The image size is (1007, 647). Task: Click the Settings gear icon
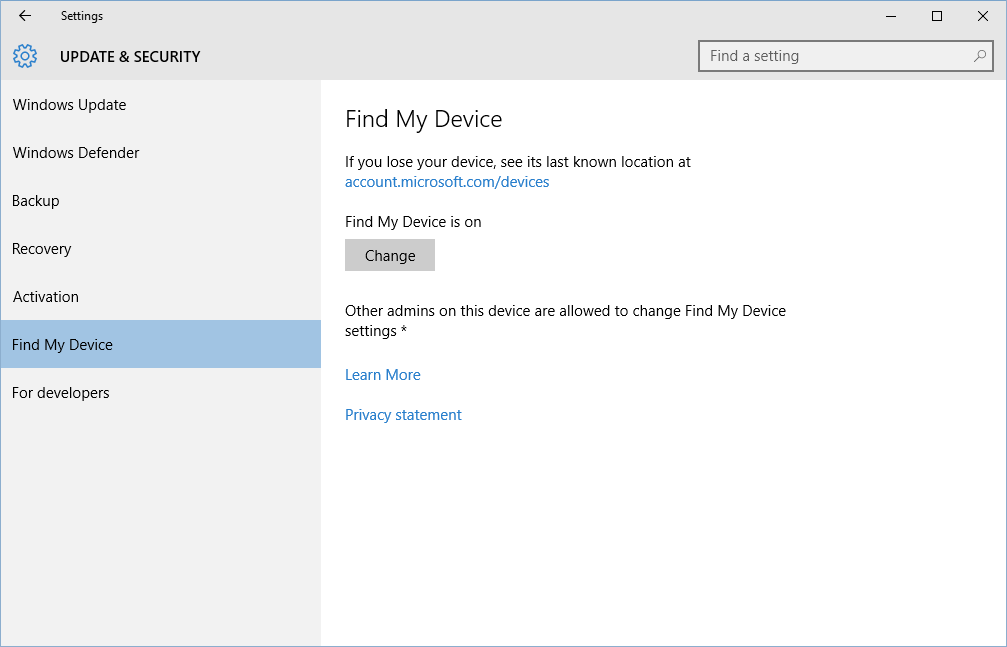pyautogui.click(x=25, y=57)
